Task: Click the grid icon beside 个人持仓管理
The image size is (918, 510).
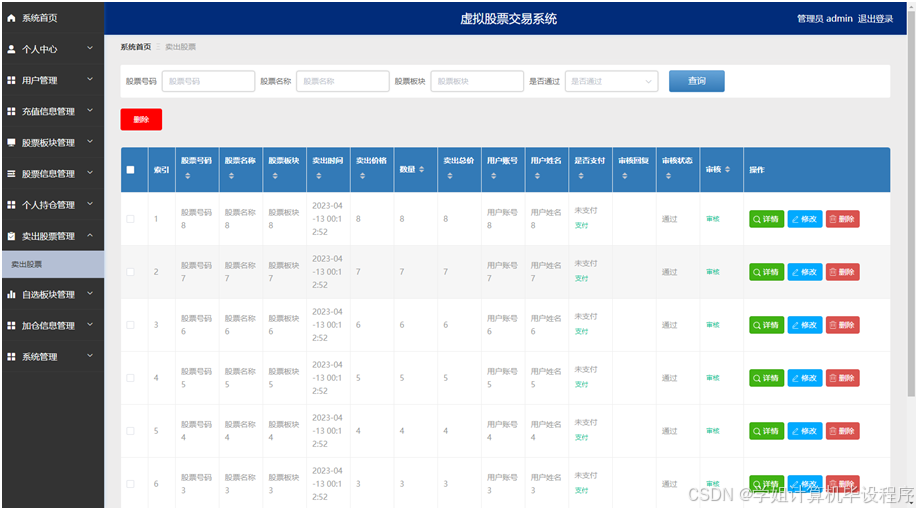Action: (x=11, y=205)
